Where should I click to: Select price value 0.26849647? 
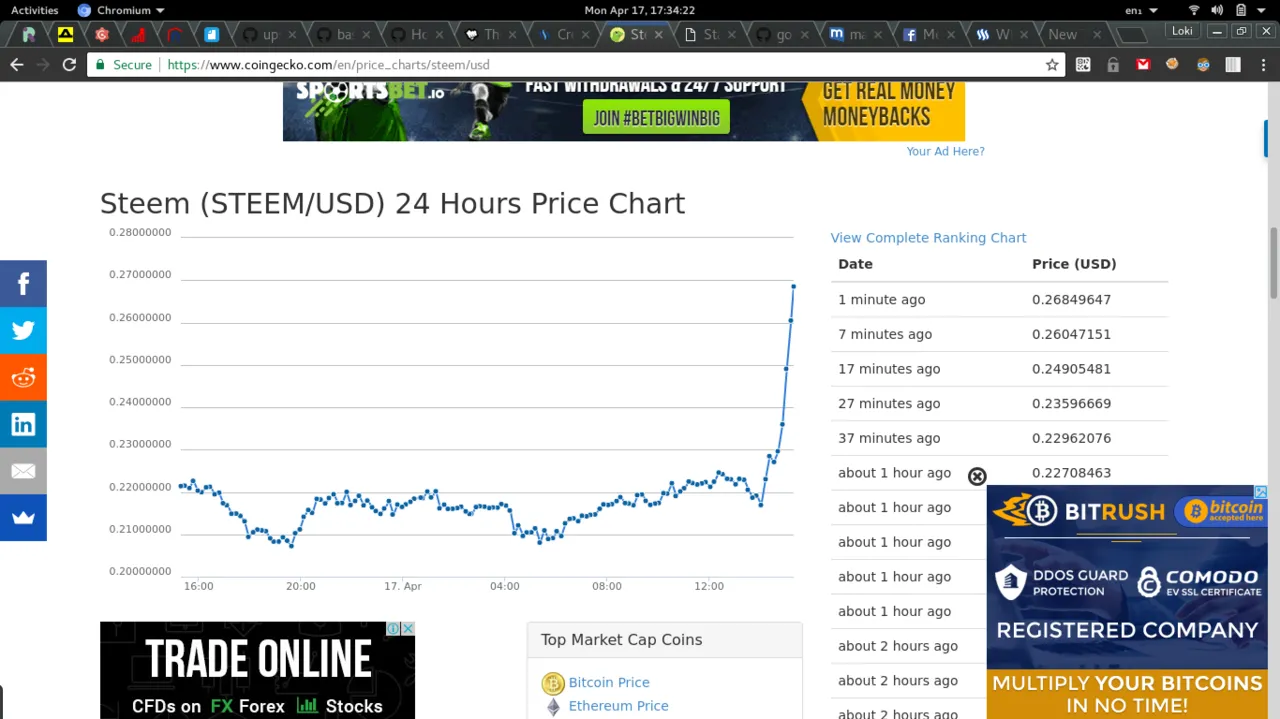(x=1071, y=299)
